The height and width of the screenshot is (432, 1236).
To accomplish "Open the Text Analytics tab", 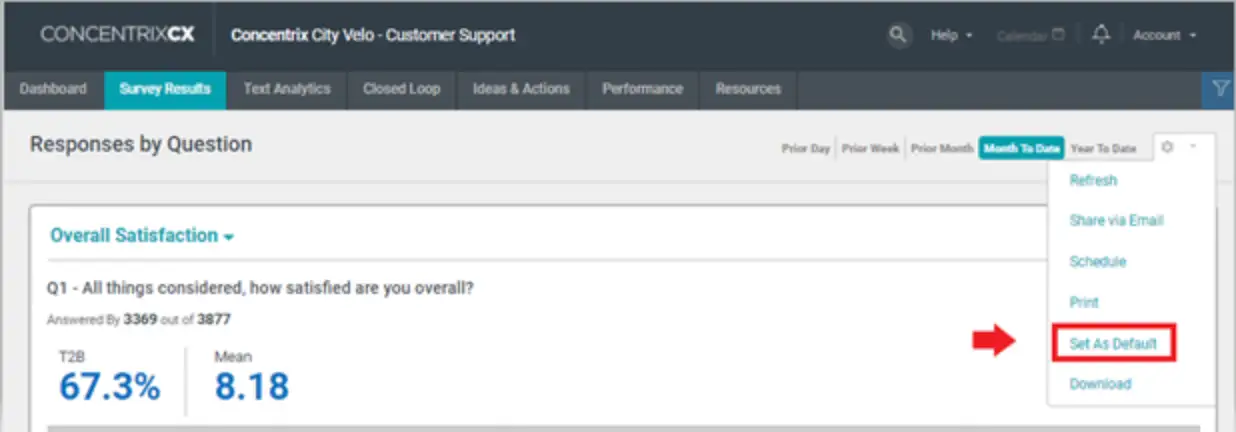I will (287, 89).
